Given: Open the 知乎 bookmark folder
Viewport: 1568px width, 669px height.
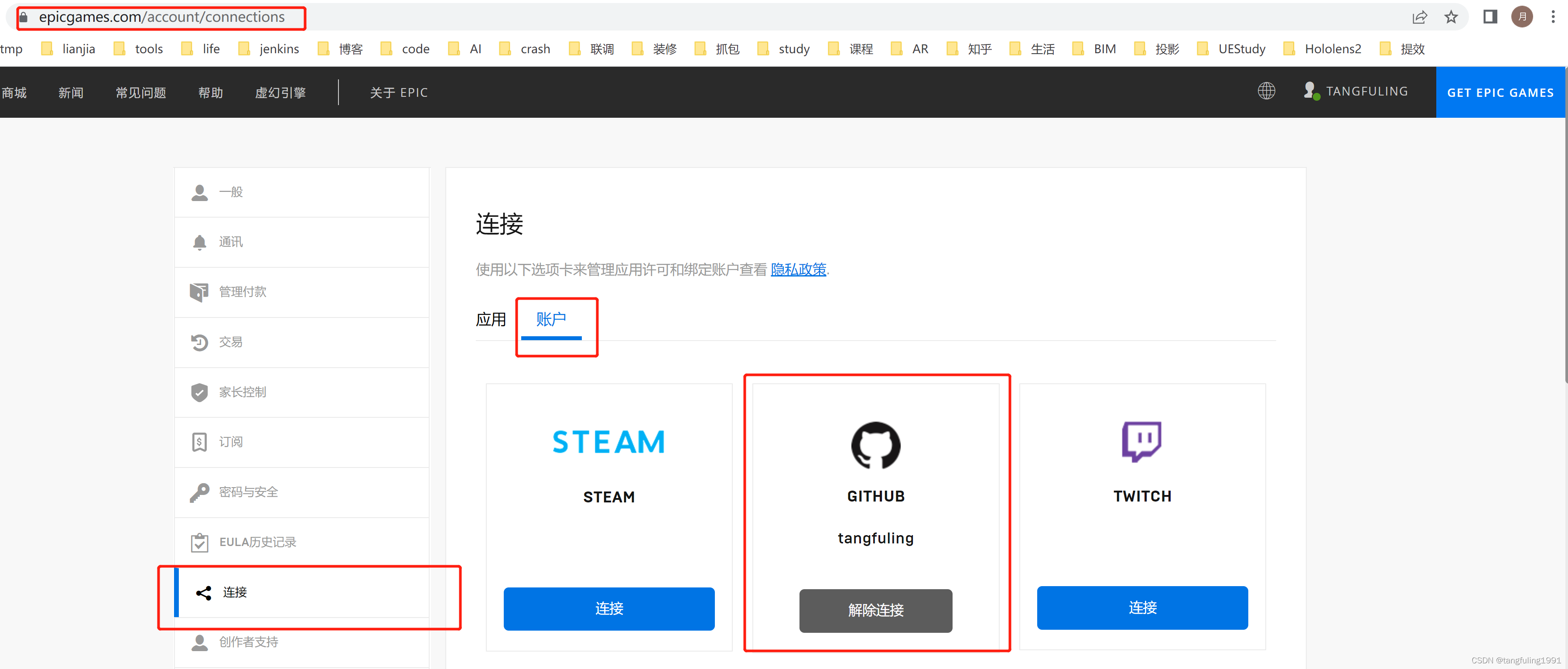Looking at the screenshot, I should coord(968,49).
